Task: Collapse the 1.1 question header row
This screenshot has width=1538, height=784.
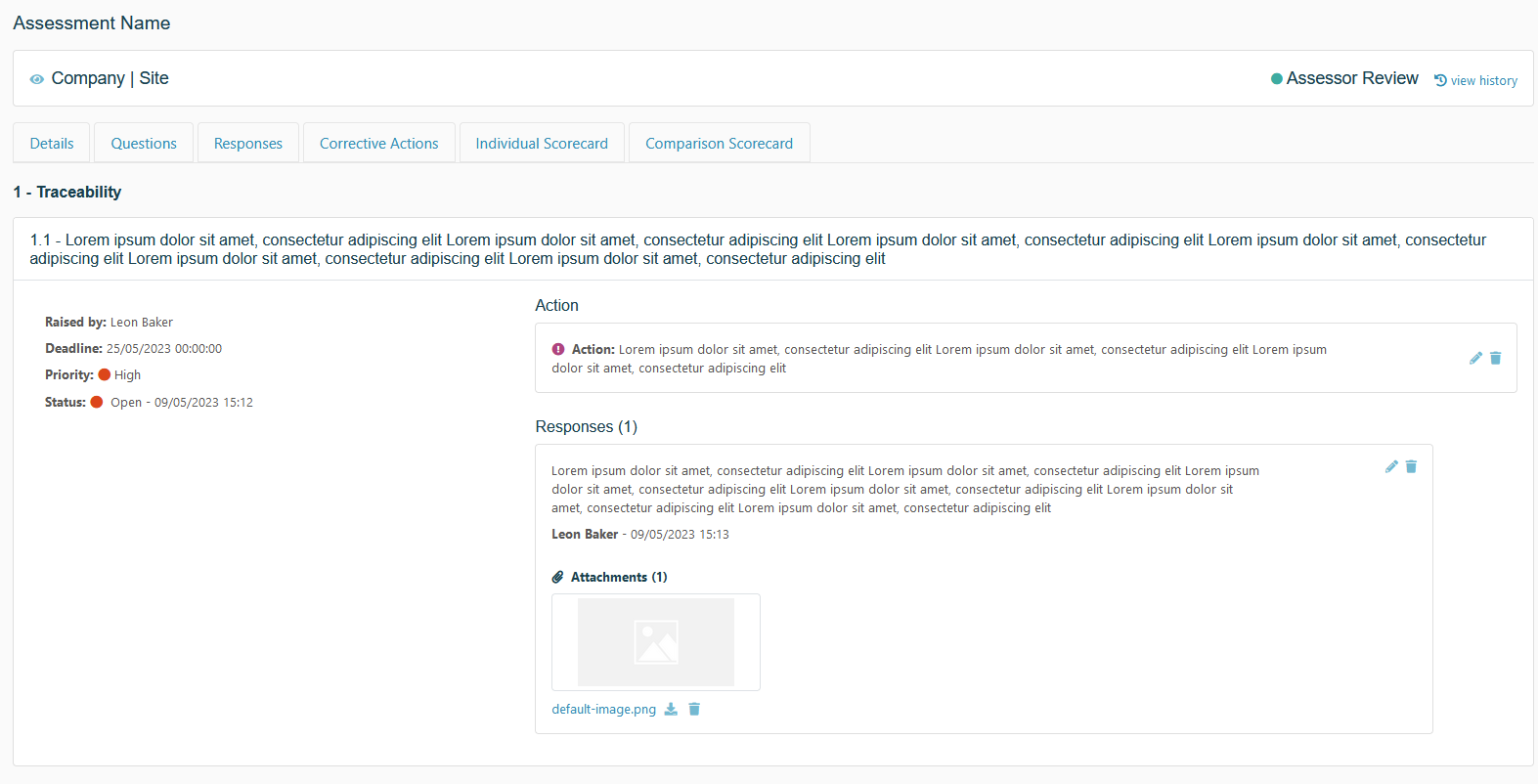Action: [772, 249]
